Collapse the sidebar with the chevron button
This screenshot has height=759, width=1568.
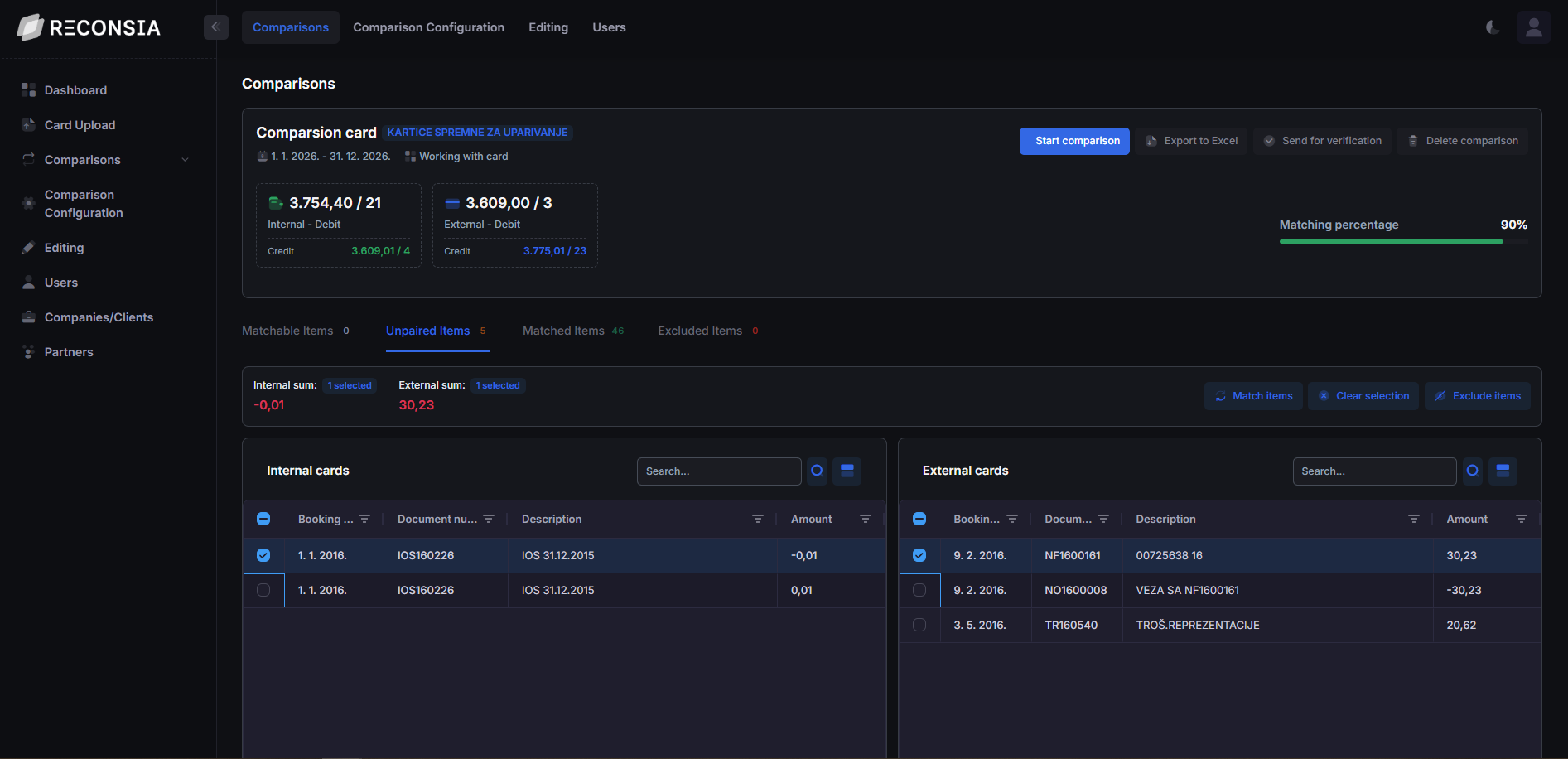coord(215,27)
